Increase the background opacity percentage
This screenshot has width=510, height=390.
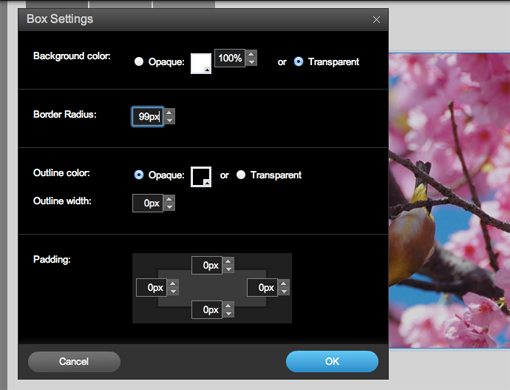252,54
